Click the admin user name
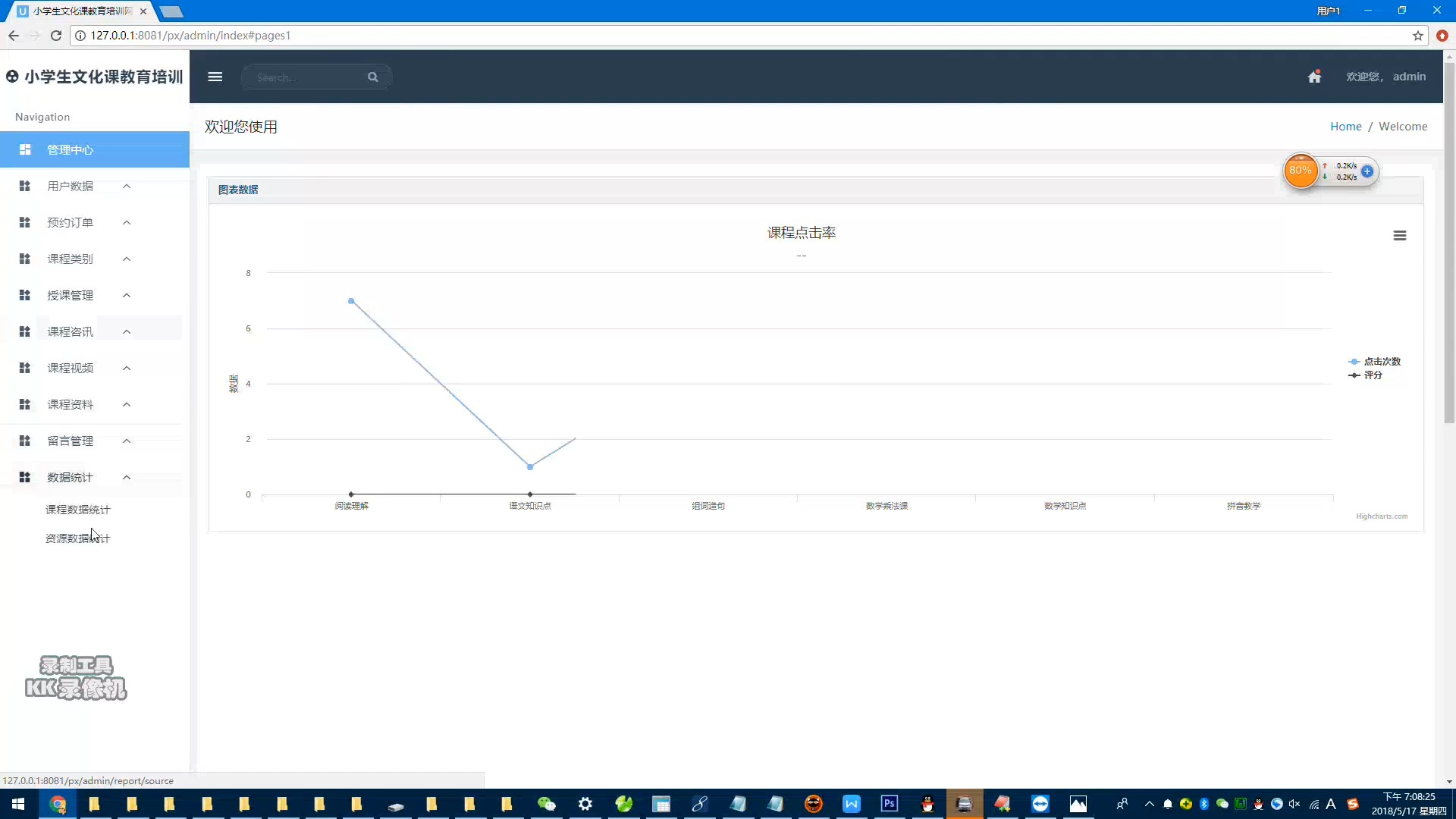Viewport: 1456px width, 819px height. (x=1409, y=77)
